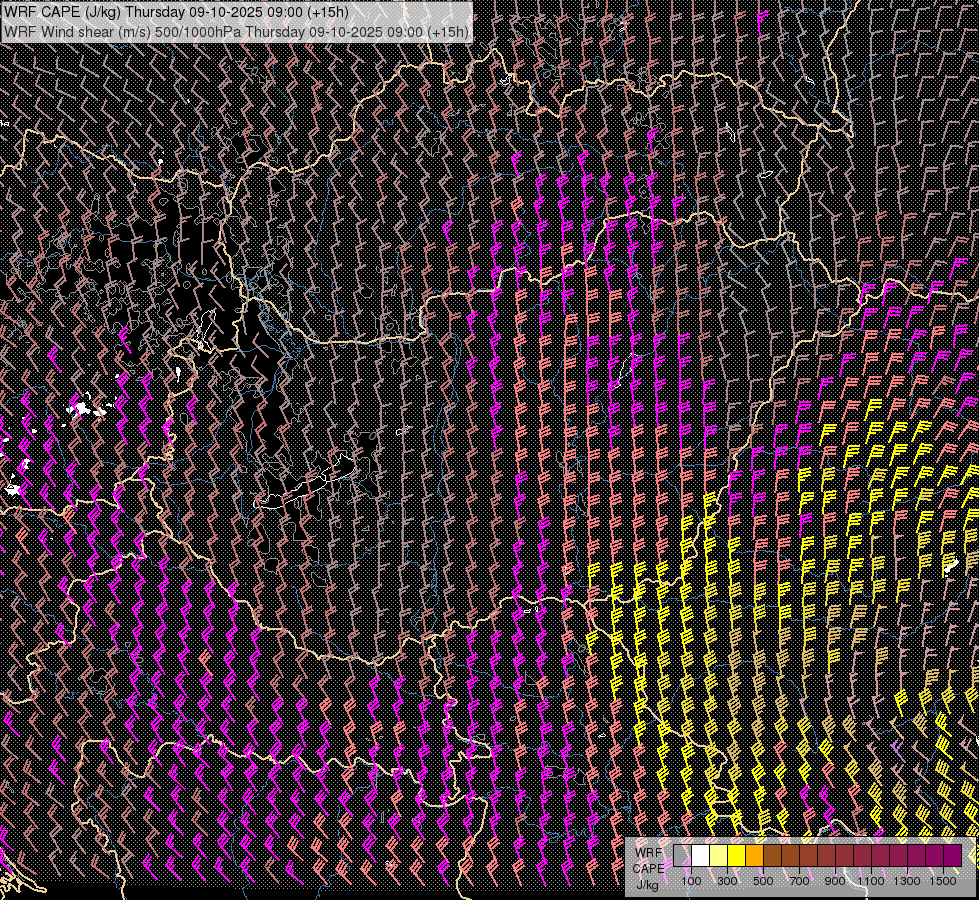Click the white swatch in the CAPE legend
Viewport: 979px width, 900px height.
[701, 856]
